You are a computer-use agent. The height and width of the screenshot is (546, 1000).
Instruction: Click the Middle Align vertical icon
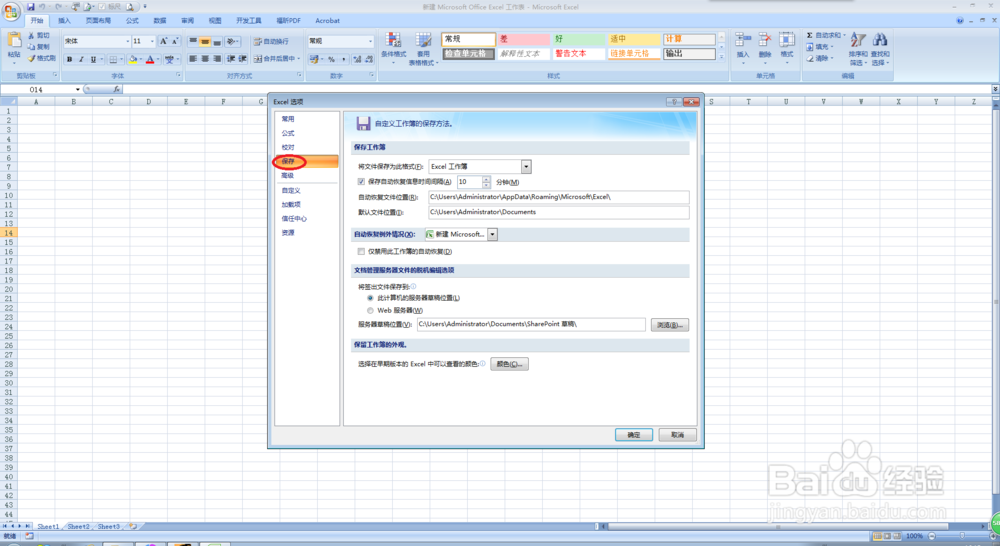(x=205, y=41)
